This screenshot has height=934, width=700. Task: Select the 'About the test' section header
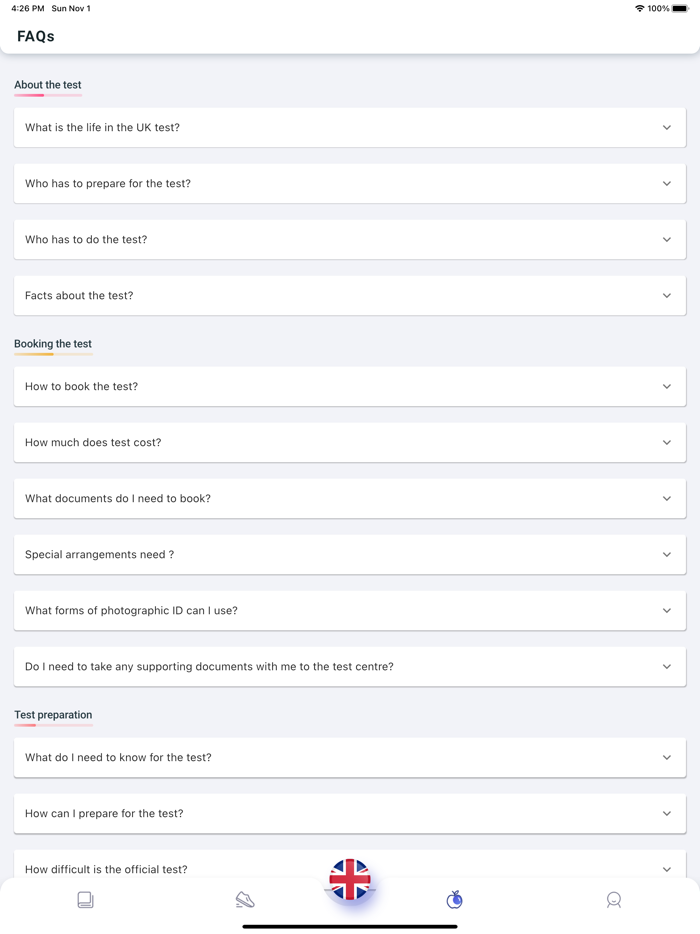coord(47,85)
